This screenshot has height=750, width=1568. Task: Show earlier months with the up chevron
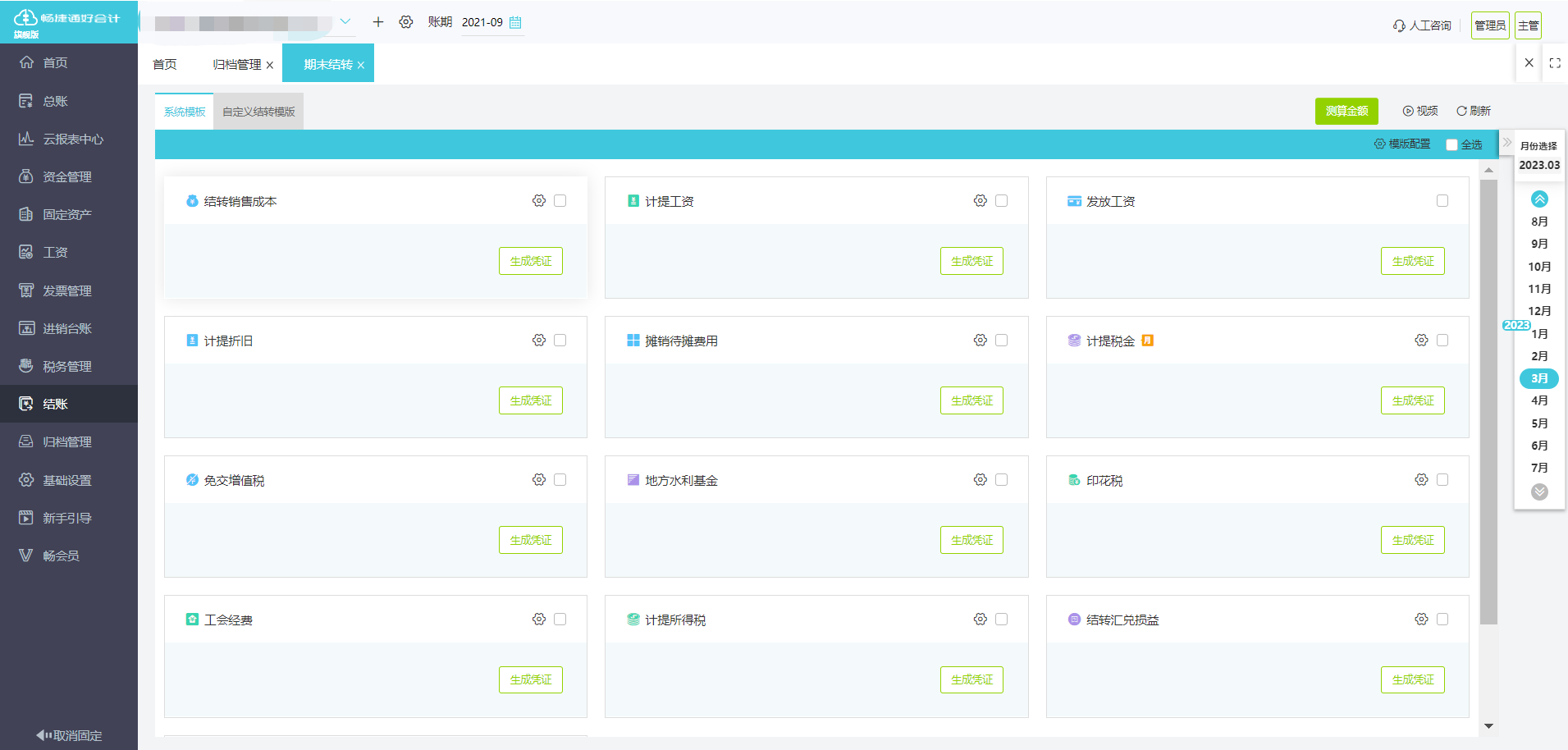(1539, 199)
